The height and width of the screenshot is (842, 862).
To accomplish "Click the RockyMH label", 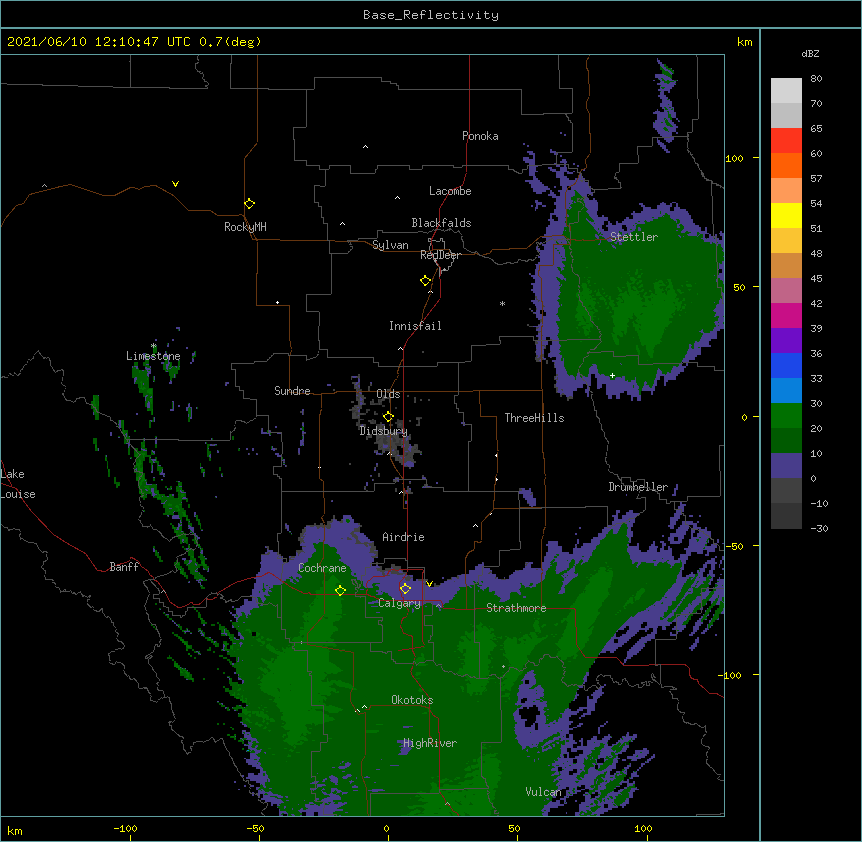I will point(245,227).
